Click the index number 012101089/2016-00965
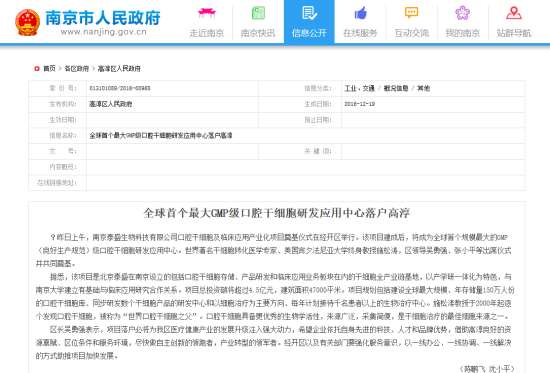The image size is (550, 373). [120, 88]
